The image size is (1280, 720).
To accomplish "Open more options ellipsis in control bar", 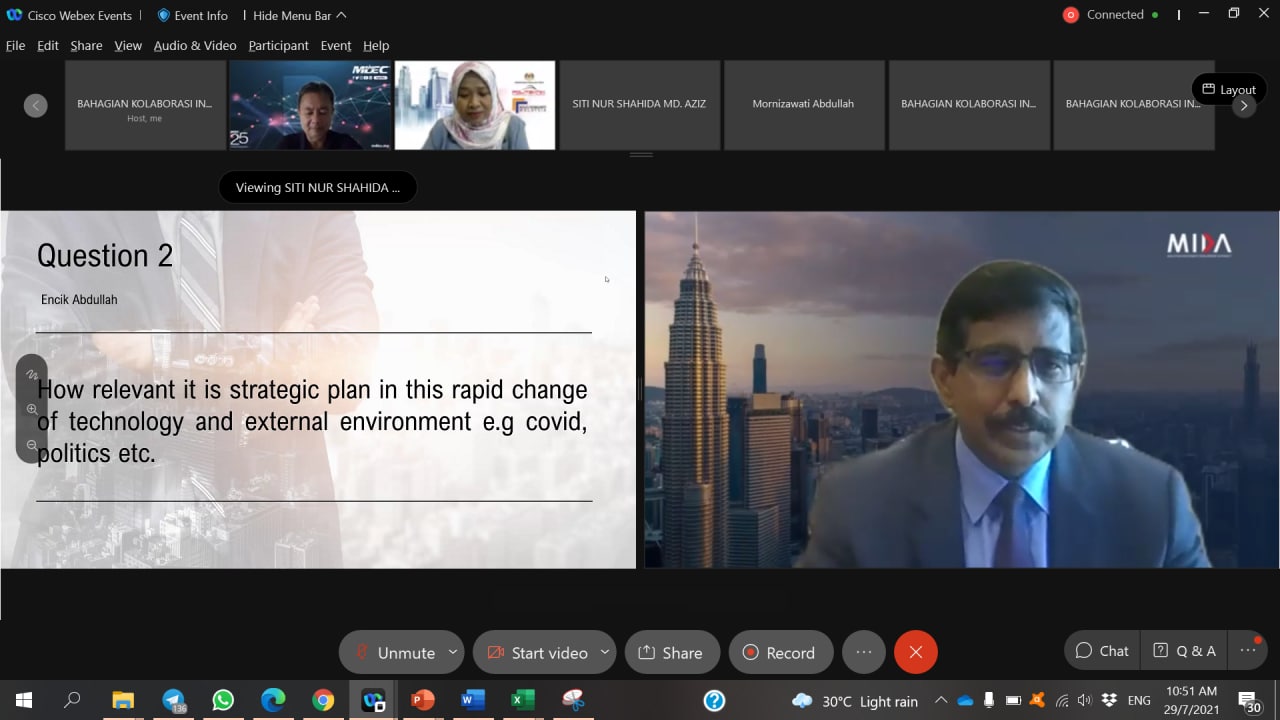I will coord(864,652).
